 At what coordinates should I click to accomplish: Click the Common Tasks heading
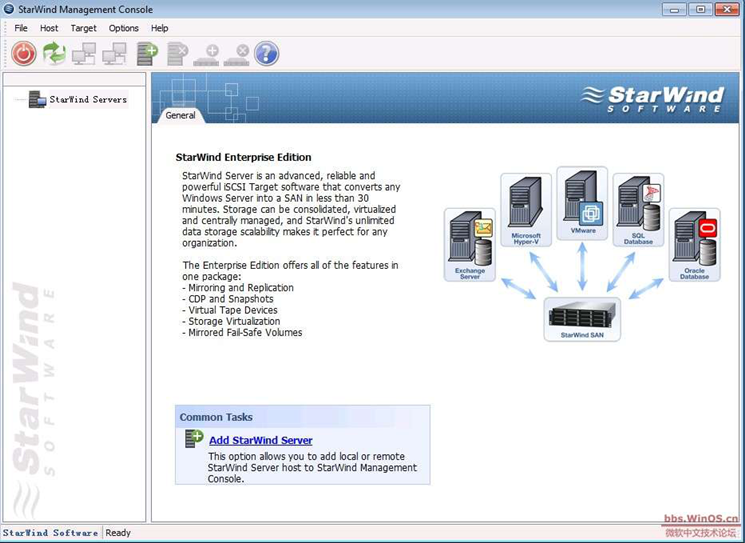216,417
